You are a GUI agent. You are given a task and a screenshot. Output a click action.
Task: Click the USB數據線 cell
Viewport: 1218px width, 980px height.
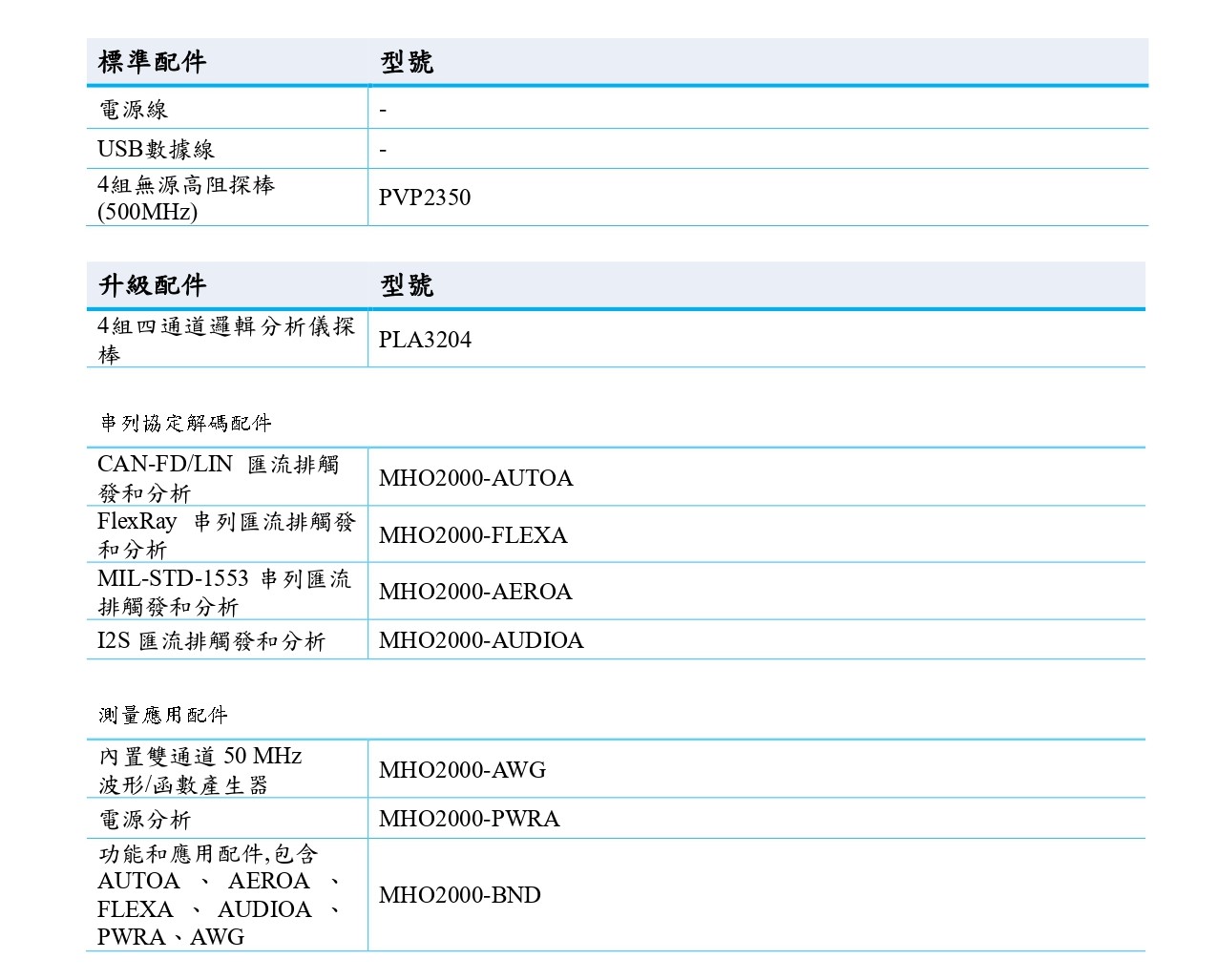click(156, 149)
